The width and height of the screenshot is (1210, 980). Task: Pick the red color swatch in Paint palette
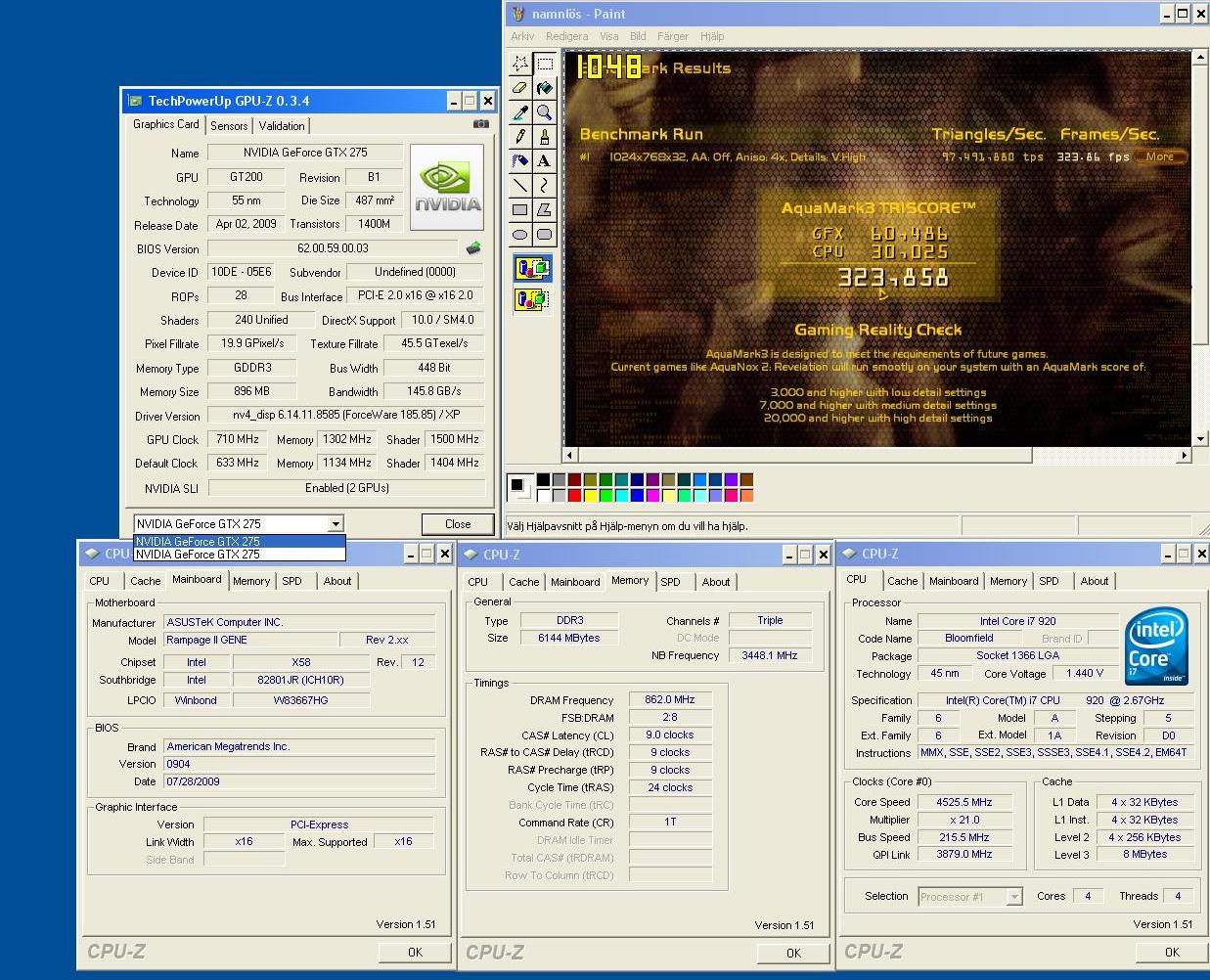pos(574,496)
